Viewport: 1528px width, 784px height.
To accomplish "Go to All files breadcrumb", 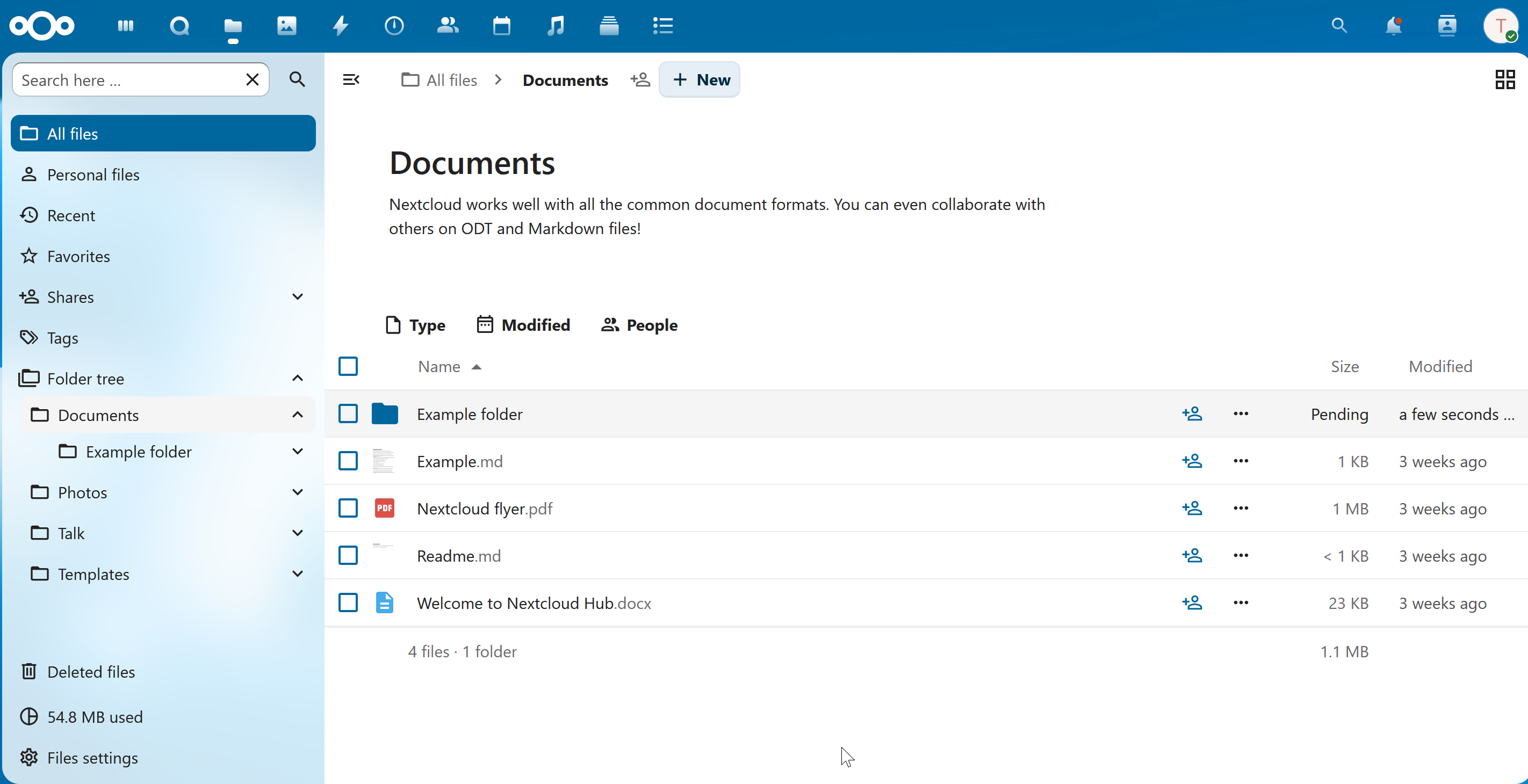I will (x=439, y=80).
